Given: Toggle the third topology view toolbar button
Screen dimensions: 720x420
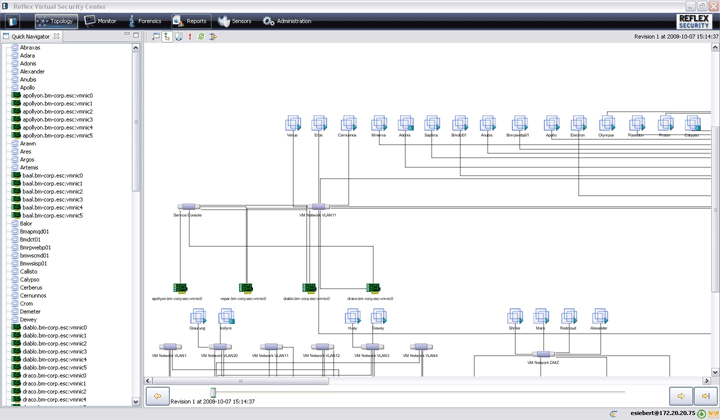Looking at the screenshot, I should [x=178, y=36].
